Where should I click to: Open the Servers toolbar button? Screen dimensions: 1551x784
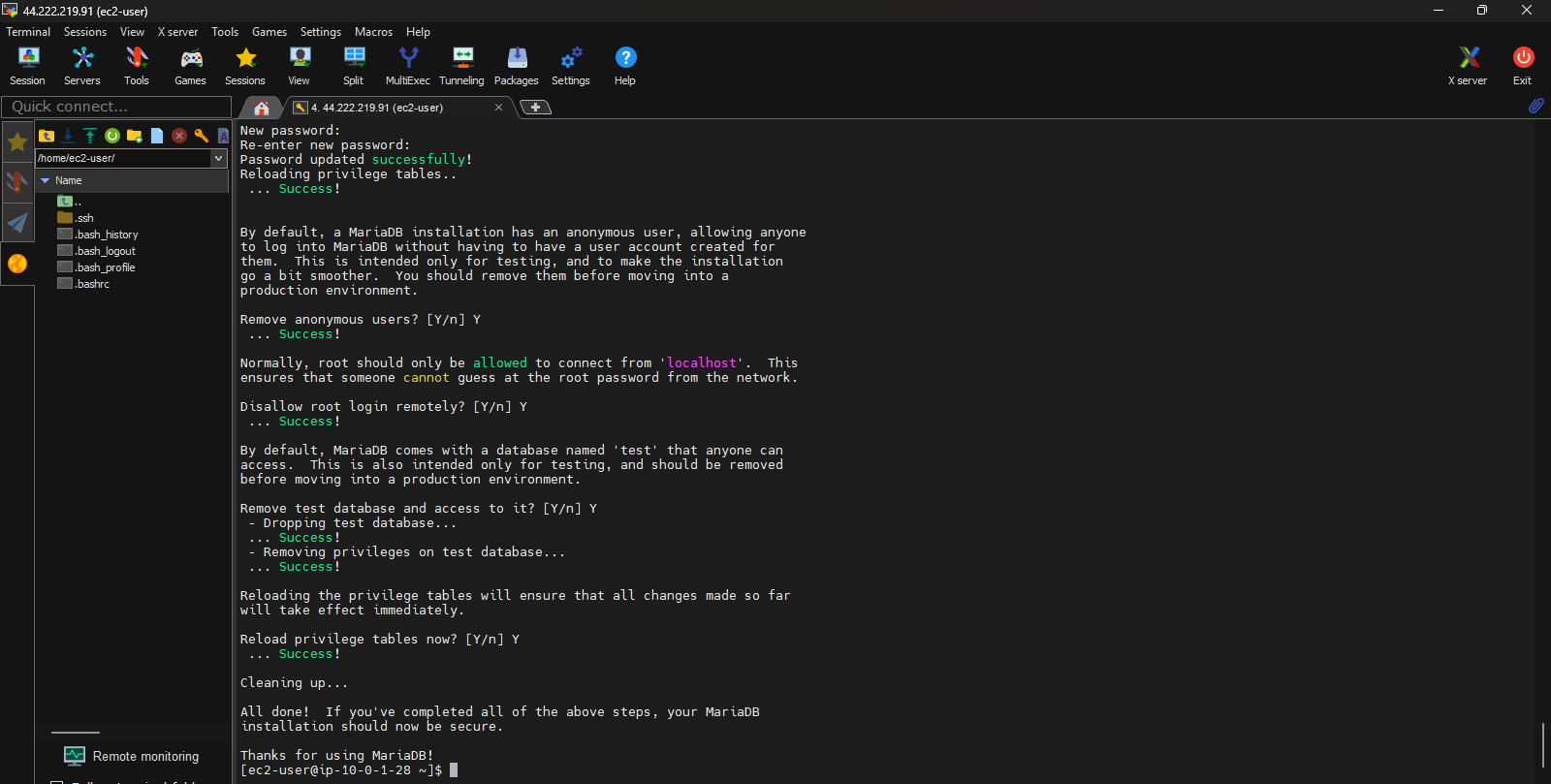(x=82, y=66)
